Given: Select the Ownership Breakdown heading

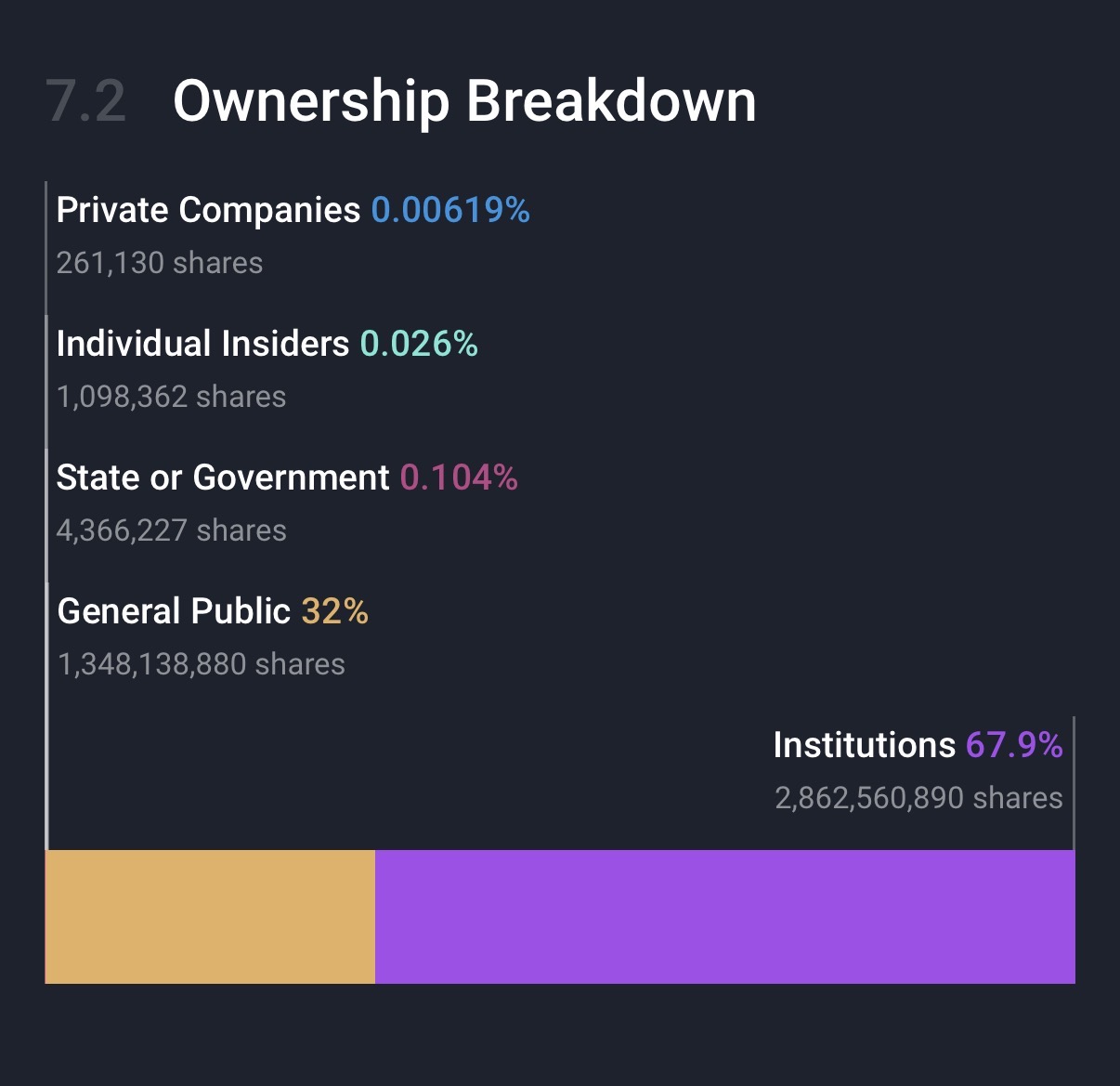Looking at the screenshot, I should click(x=464, y=100).
